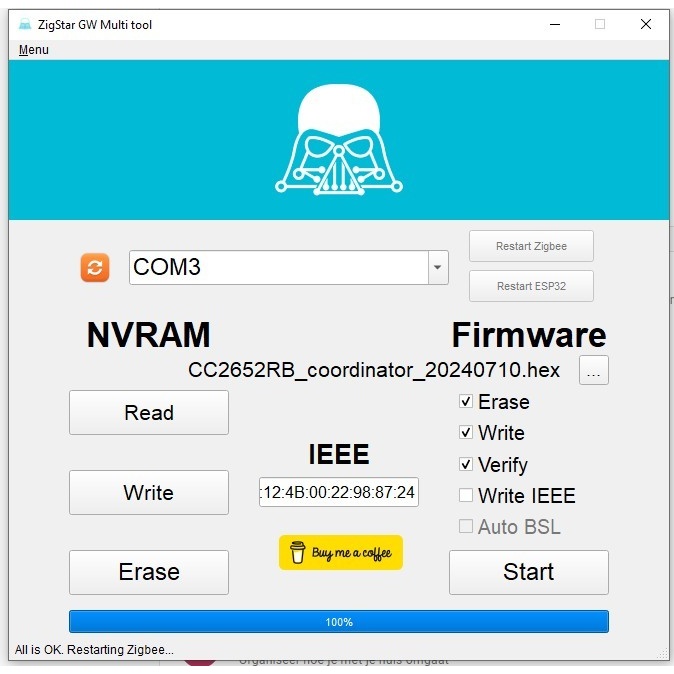Minimize the ZigStar GW Multi tool window
Viewport: 674px width, 674px height.
(x=555, y=25)
